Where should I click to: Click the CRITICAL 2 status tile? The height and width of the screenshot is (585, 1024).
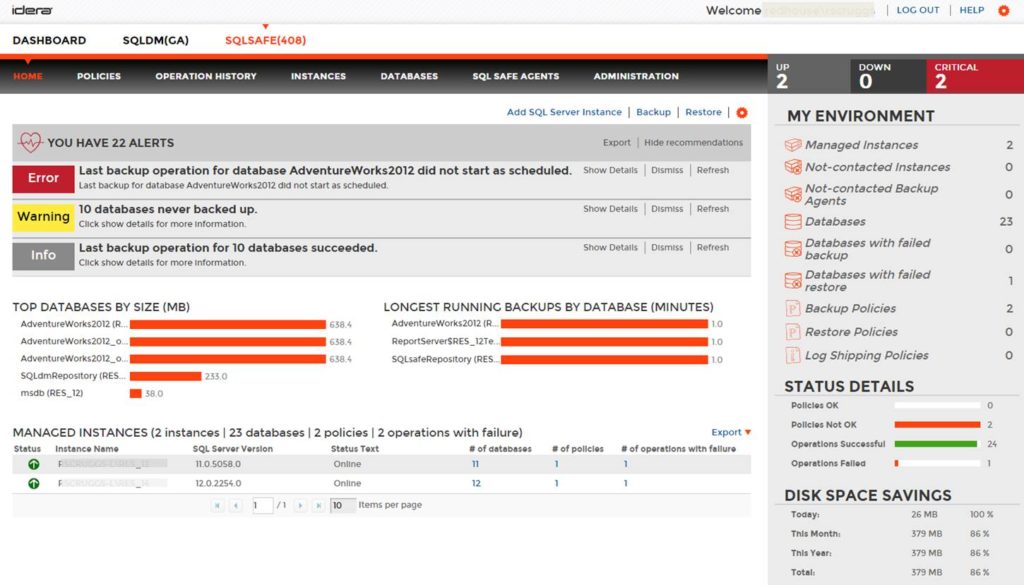pyautogui.click(x=975, y=76)
